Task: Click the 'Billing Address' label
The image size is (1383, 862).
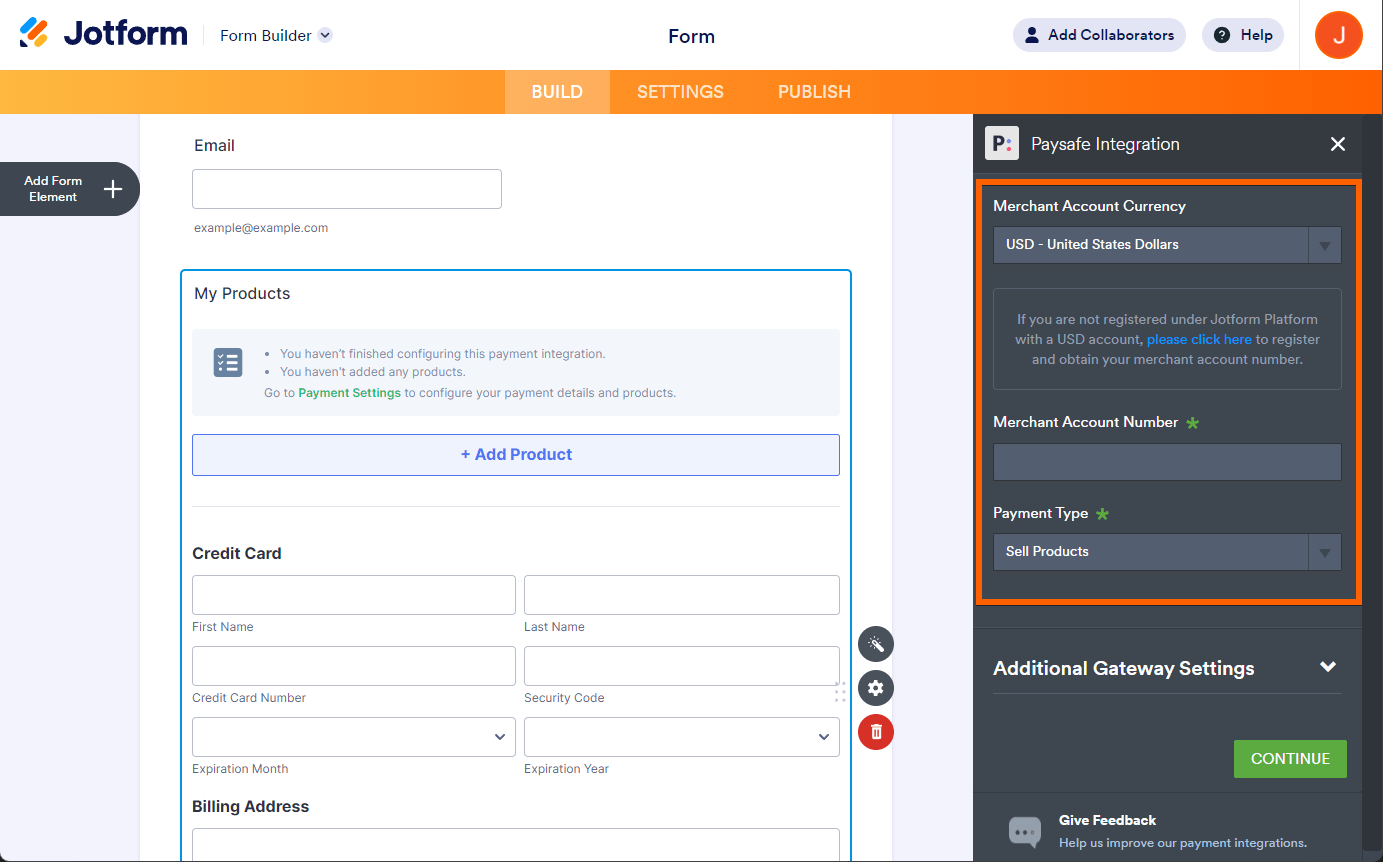Action: [251, 807]
